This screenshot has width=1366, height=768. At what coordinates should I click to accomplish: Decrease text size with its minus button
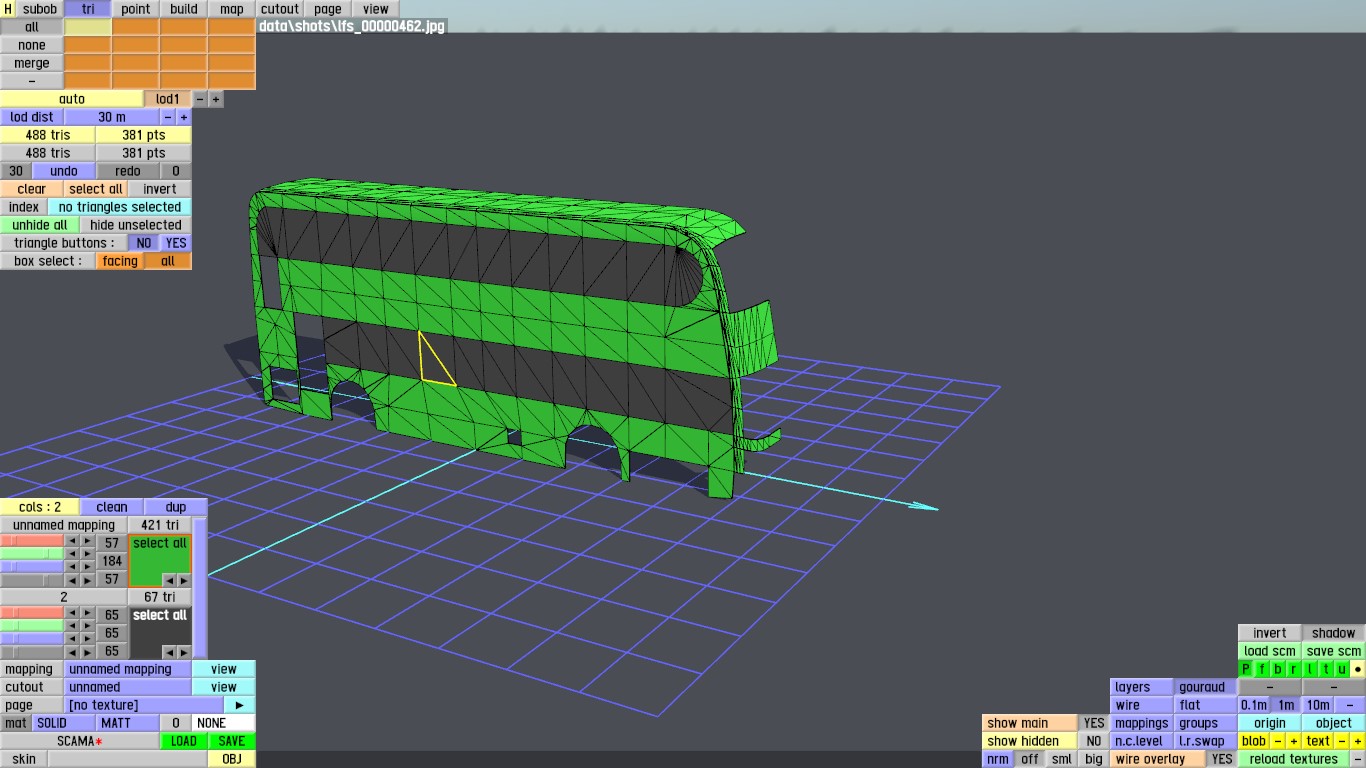pyautogui.click(x=1342, y=741)
